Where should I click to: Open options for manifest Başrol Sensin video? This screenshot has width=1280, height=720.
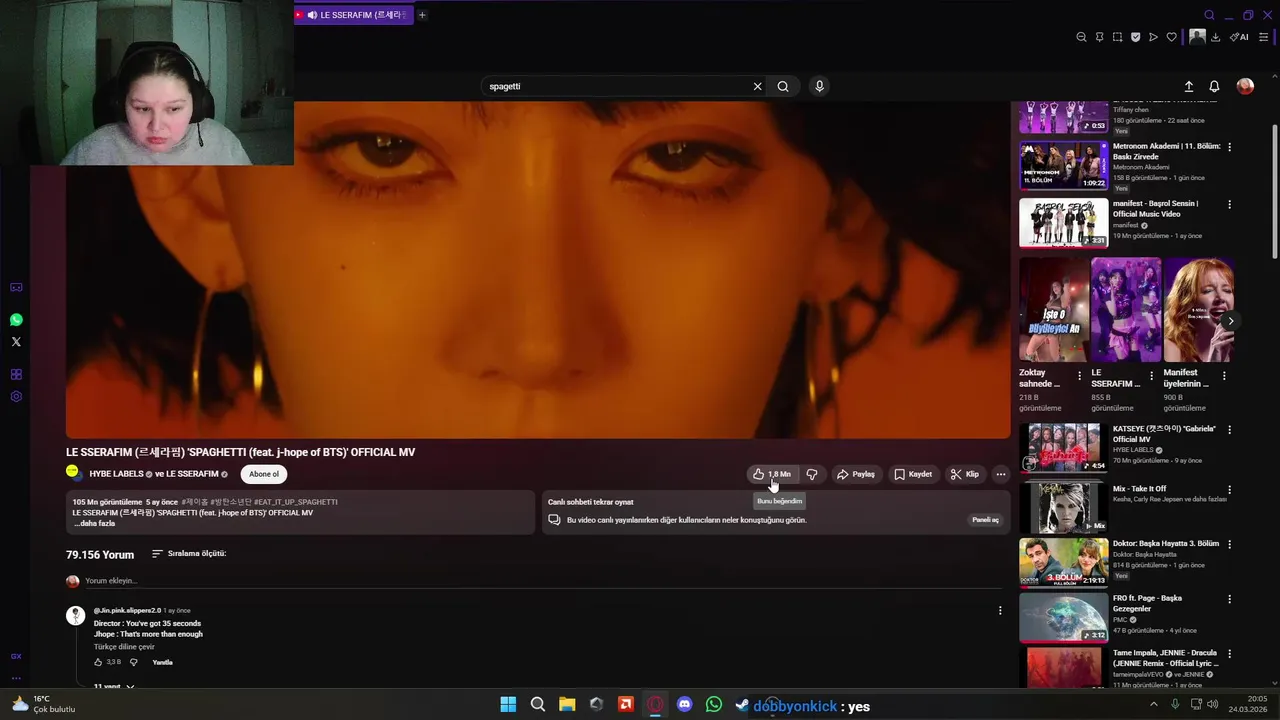tap(1229, 204)
